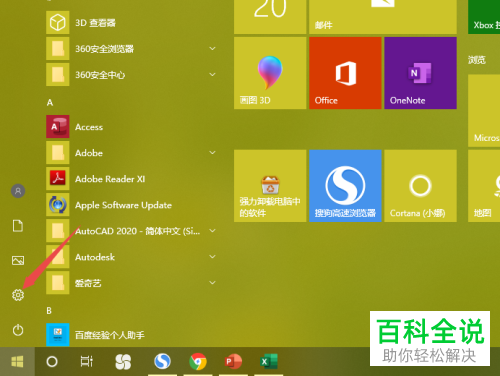Click the Power icon

click(x=18, y=330)
